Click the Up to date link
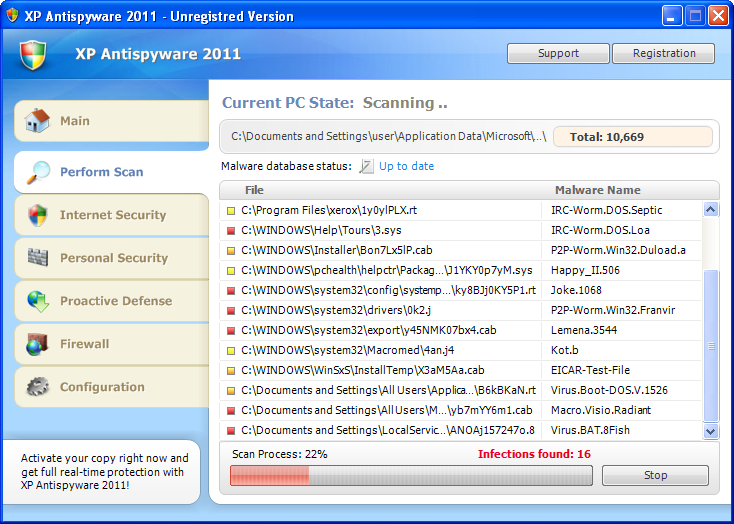Image resolution: width=734 pixels, height=524 pixels. [x=406, y=166]
